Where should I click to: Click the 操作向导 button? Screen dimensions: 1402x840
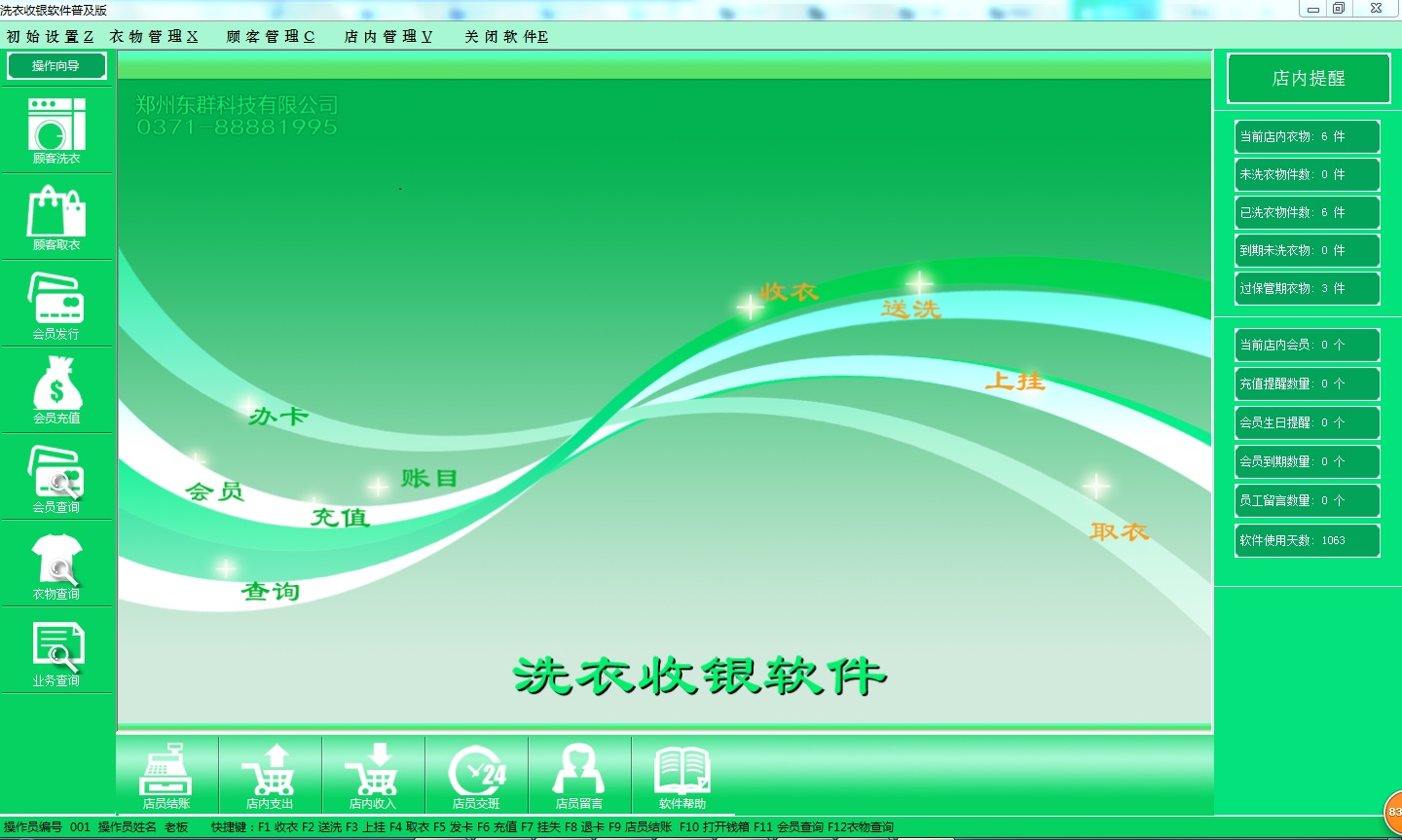pos(56,66)
